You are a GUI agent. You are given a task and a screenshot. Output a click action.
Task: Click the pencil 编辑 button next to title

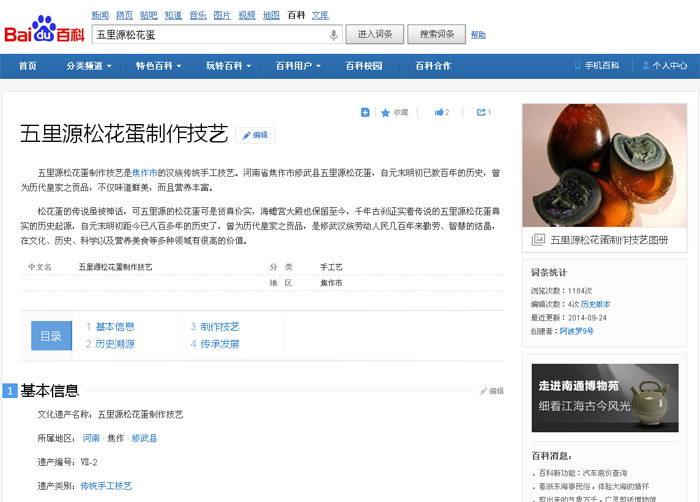click(x=255, y=135)
